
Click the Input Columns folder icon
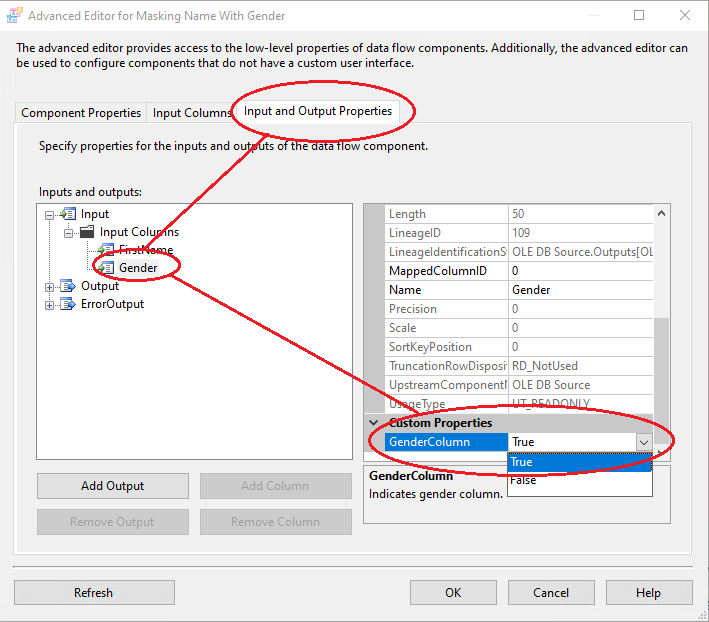coord(87,232)
